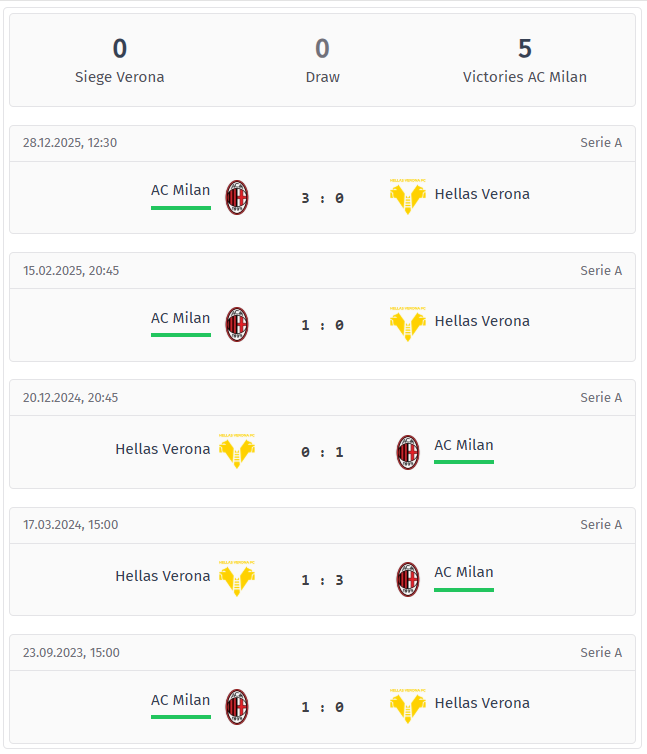Image resolution: width=647 pixels, height=754 pixels.
Task: Open Hellas Verona link in 15.02.2025 match
Action: pos(482,321)
